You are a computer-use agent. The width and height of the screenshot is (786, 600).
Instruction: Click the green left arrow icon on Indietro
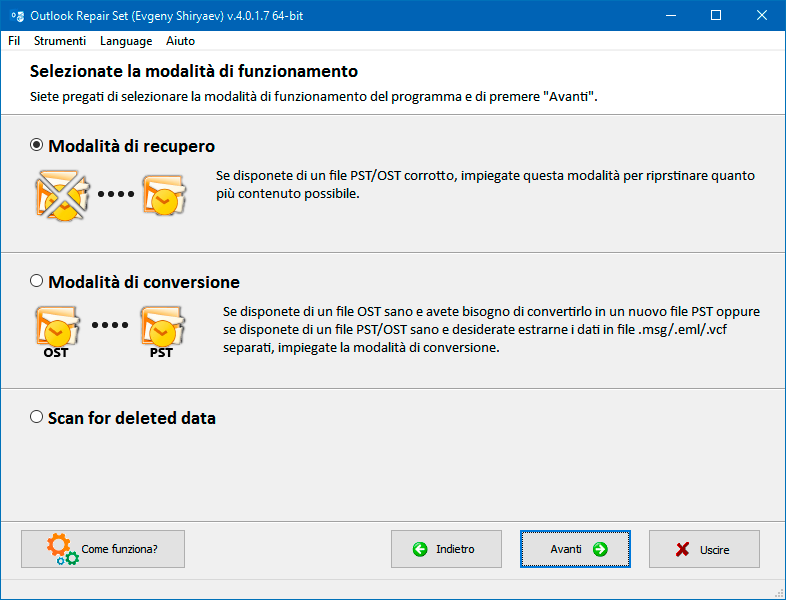tap(420, 549)
